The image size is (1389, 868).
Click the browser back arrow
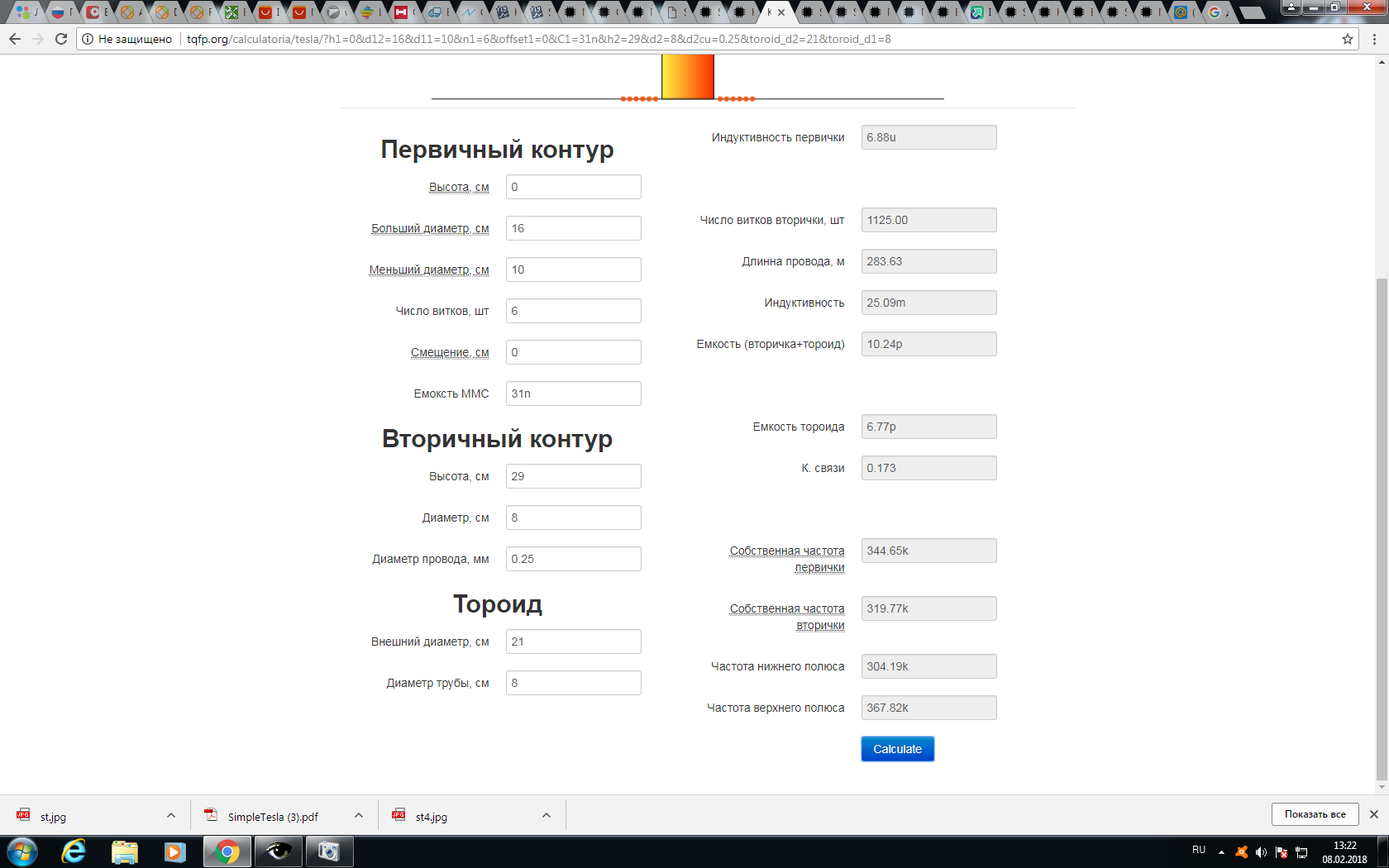15,39
